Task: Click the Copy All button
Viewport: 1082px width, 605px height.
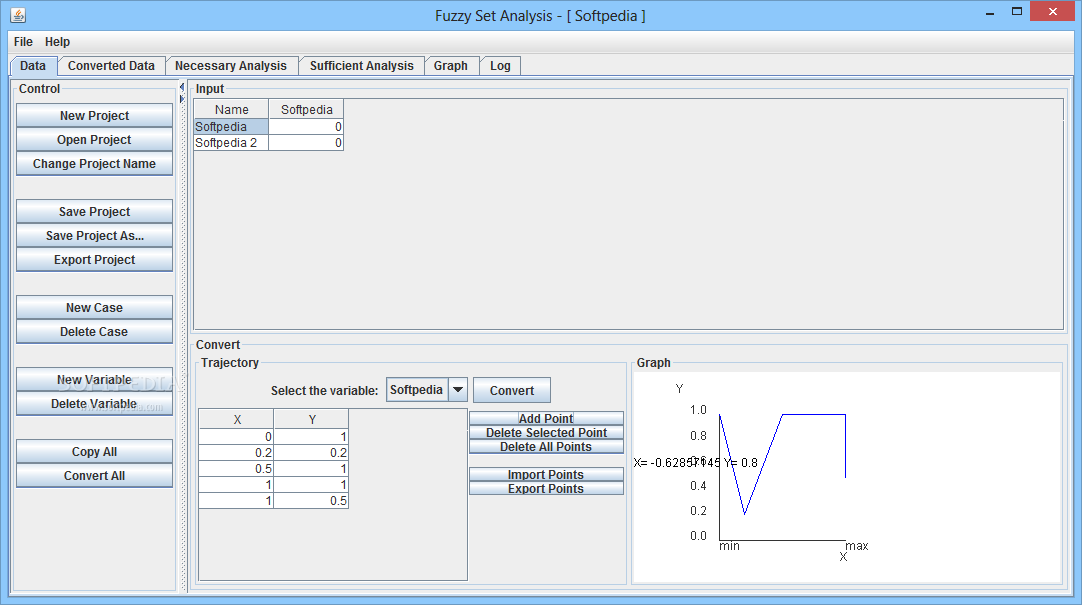Action: 95,451
